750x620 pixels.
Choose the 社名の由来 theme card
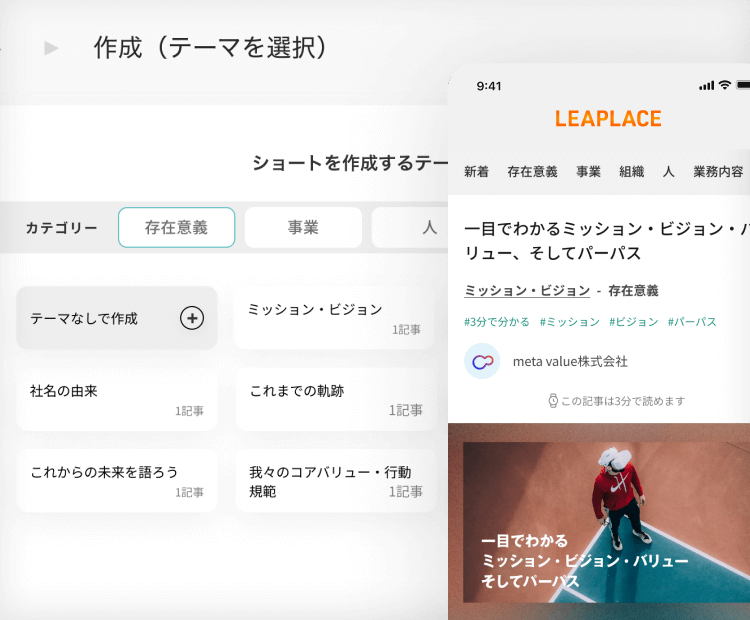pyautogui.click(x=117, y=399)
